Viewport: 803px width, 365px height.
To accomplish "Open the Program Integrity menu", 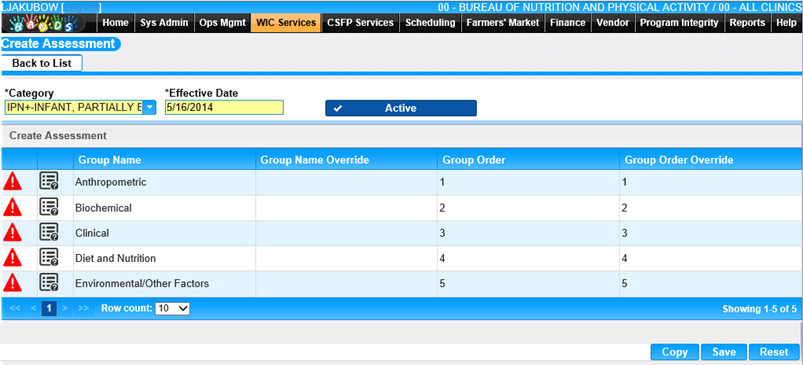I will coord(679,23).
